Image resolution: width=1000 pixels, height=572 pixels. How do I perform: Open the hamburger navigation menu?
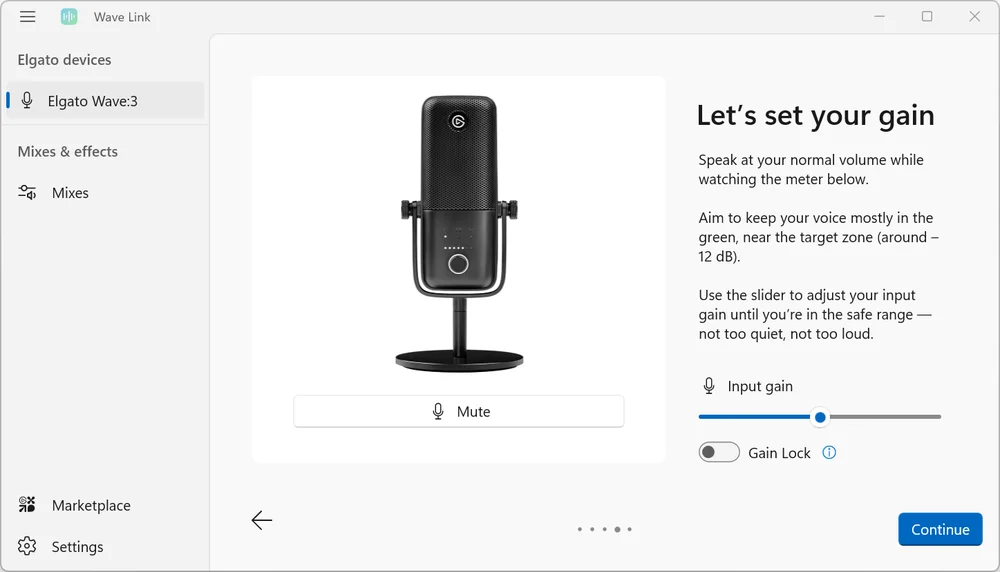tap(28, 17)
